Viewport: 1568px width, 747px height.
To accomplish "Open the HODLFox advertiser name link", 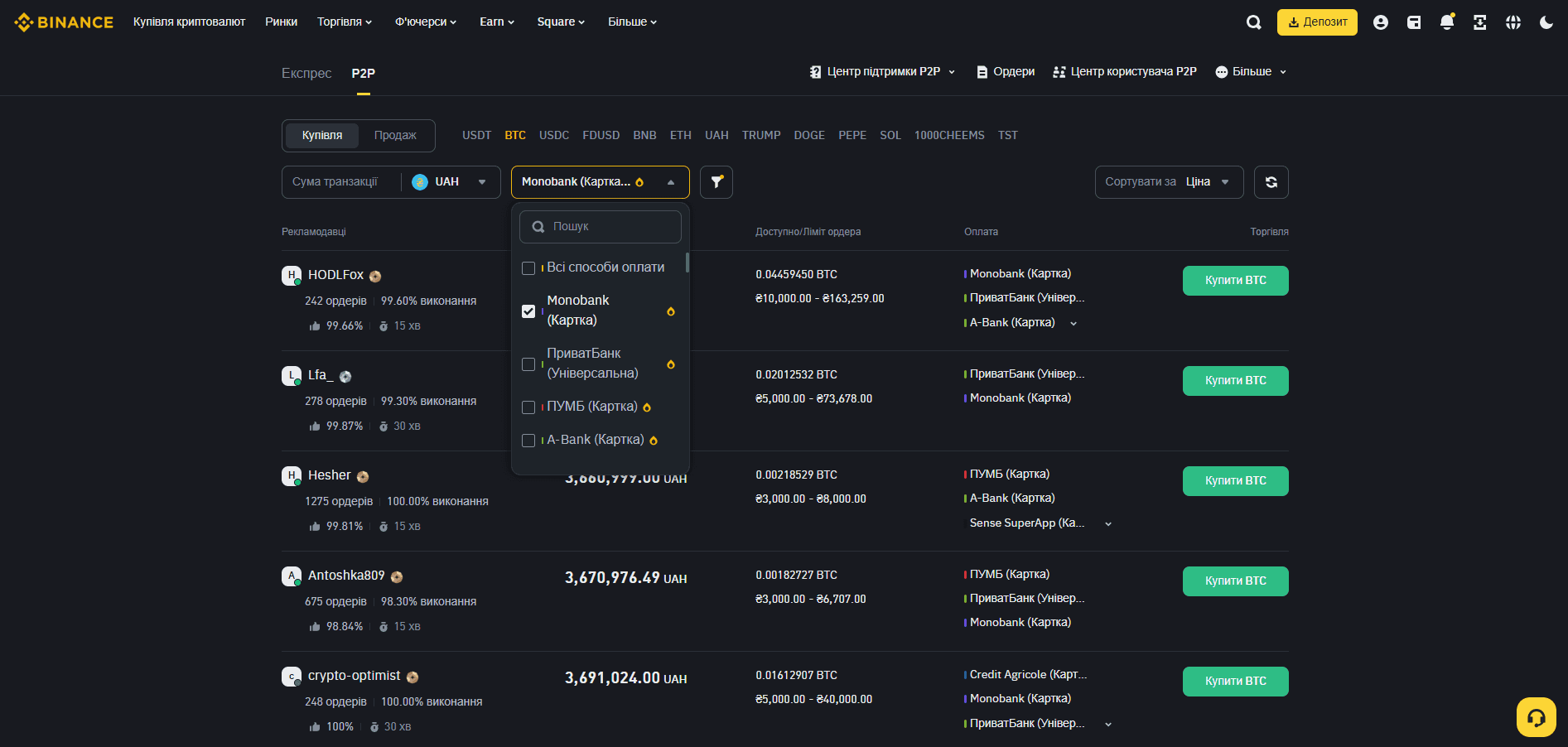I will tap(335, 275).
